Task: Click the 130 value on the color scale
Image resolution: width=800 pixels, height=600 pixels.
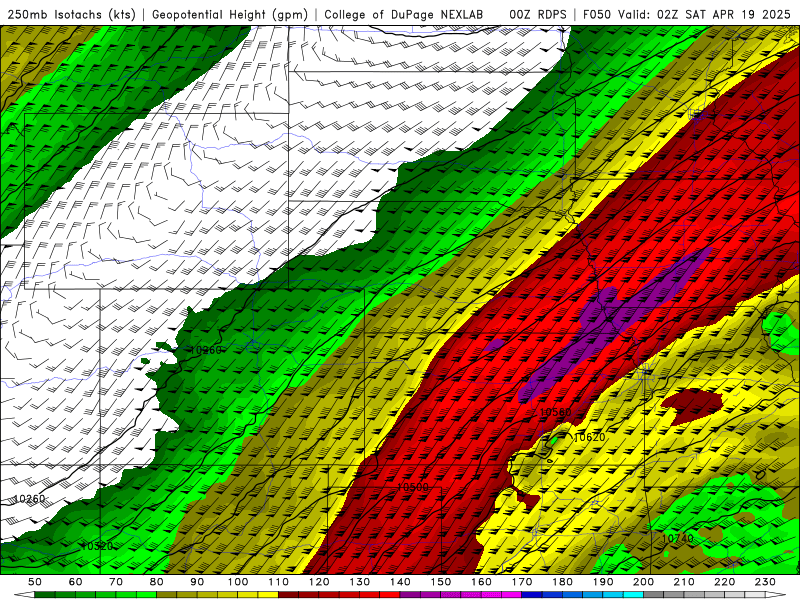Action: (x=360, y=582)
